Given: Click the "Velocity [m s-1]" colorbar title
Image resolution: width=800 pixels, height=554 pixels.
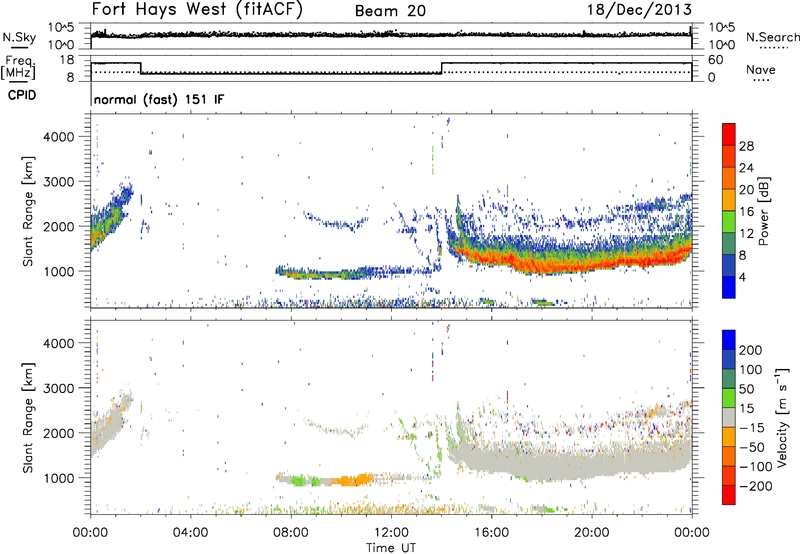Looking at the screenshot, I should 782,418.
